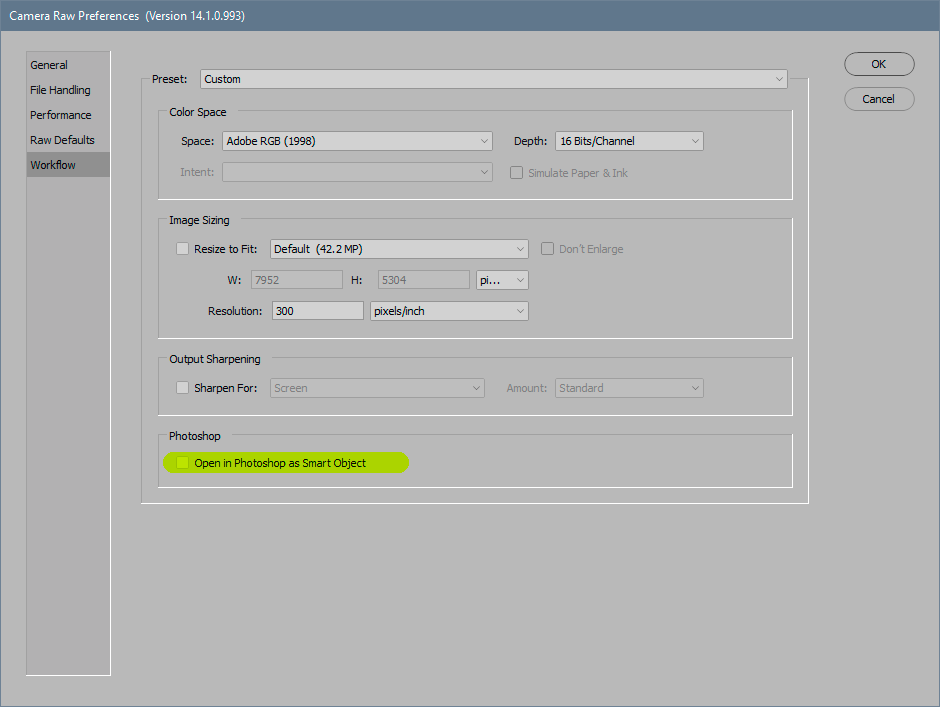
Task: Switch to the General preferences section
Action: pos(48,64)
